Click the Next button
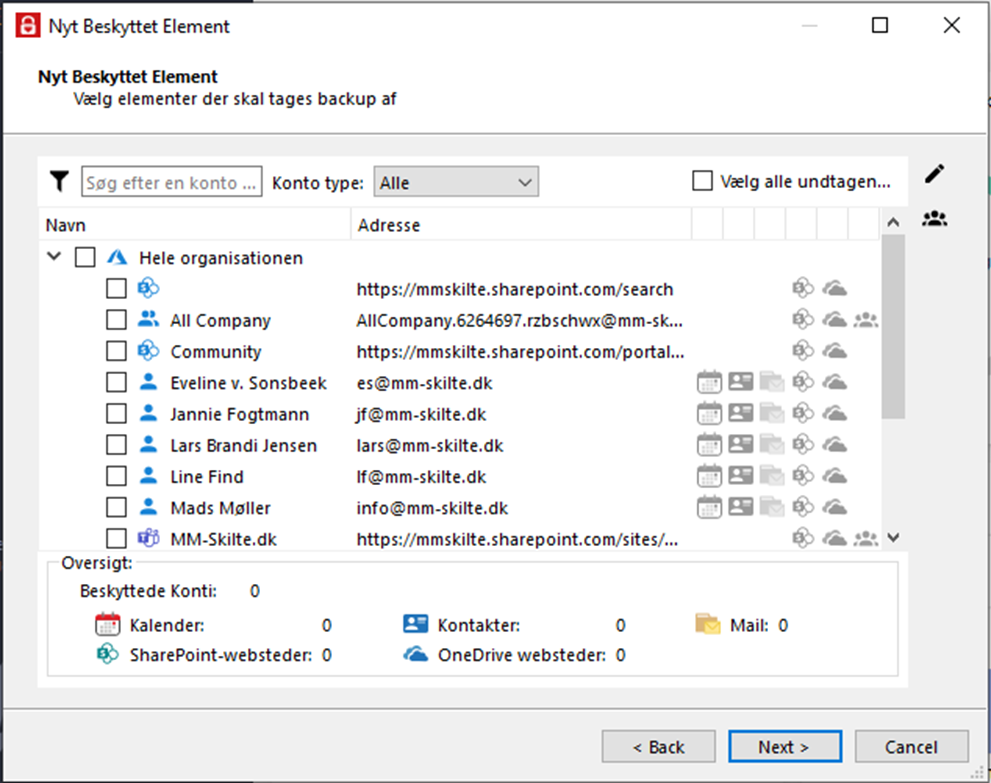The height and width of the screenshot is (783, 991). pyautogui.click(x=785, y=747)
